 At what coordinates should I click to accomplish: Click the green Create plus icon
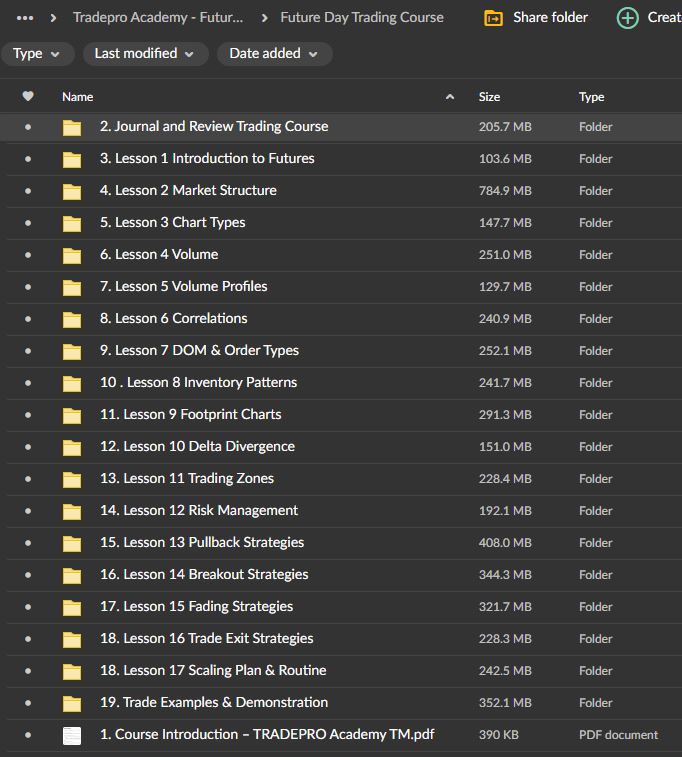pyautogui.click(x=627, y=18)
